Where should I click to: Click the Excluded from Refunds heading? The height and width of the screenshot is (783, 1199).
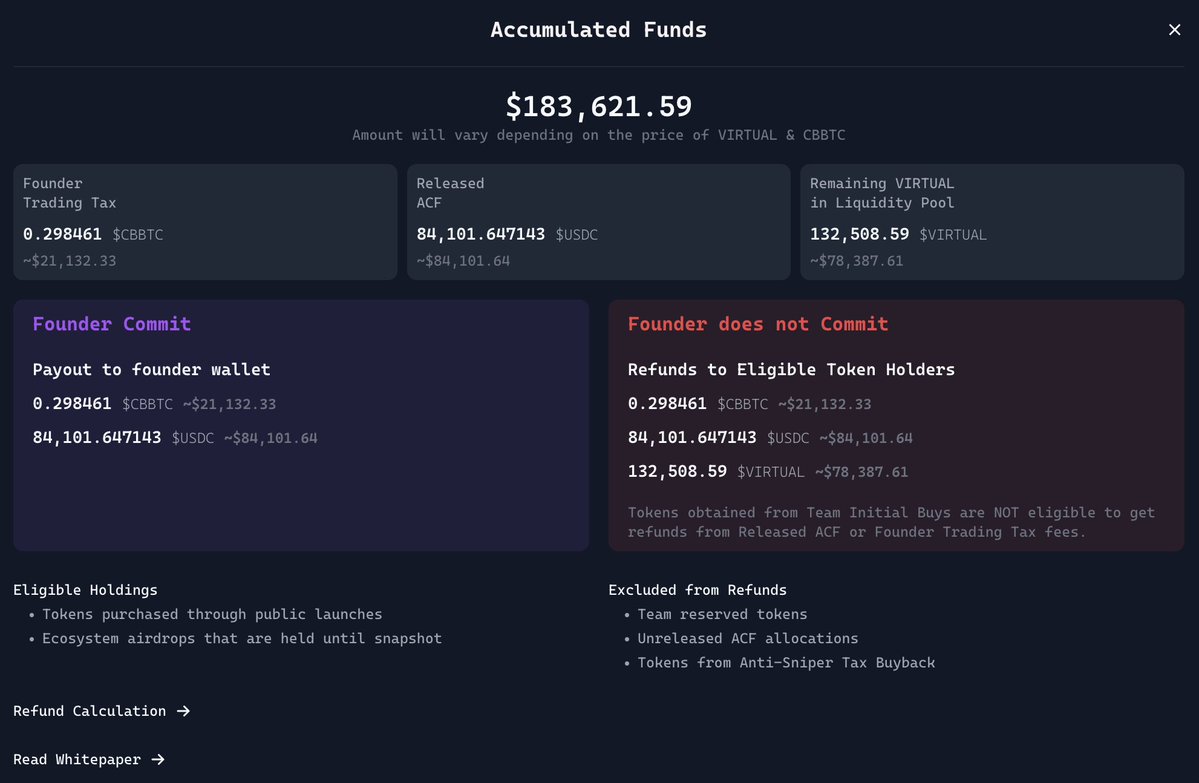point(697,590)
